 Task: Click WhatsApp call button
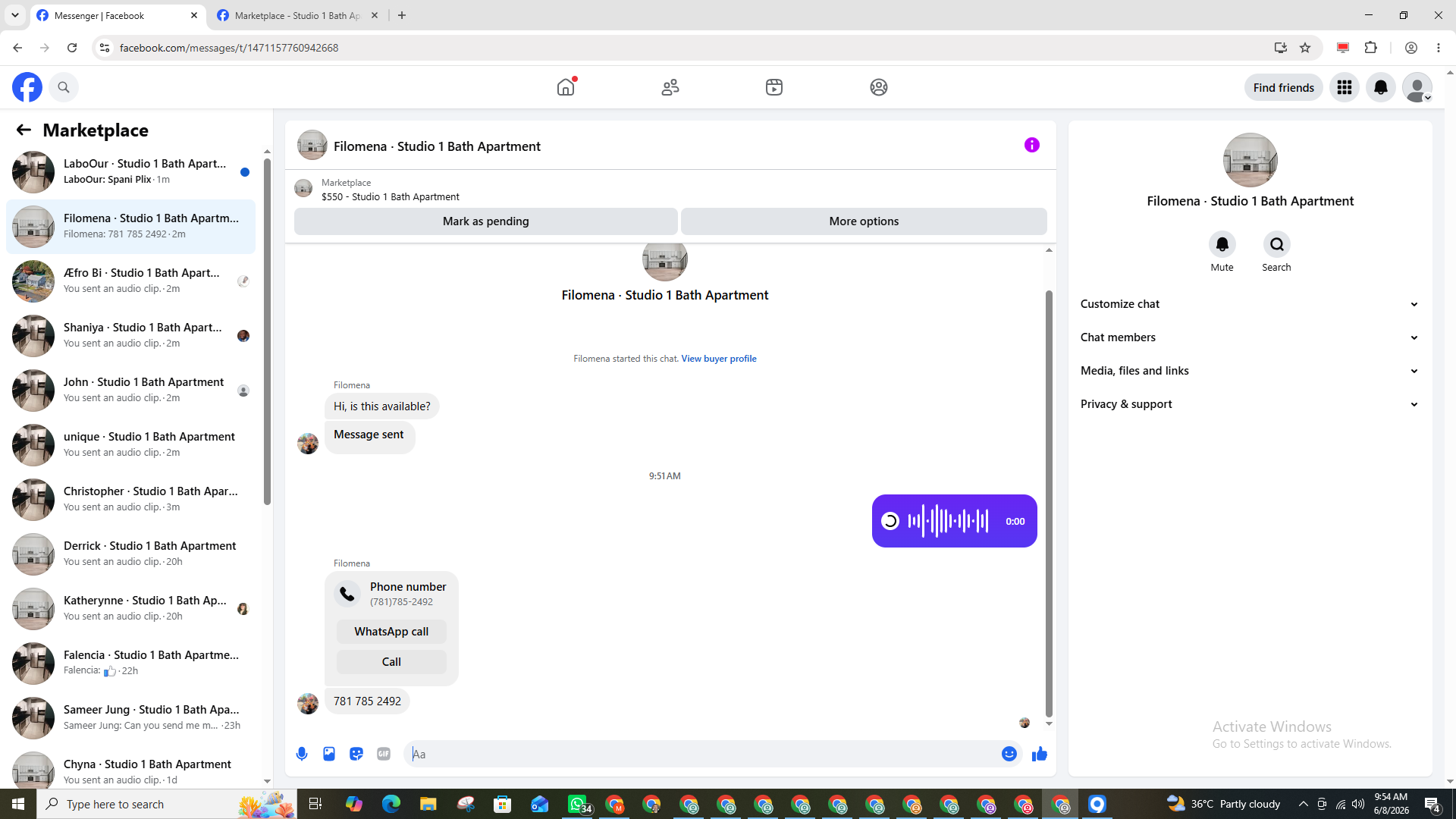391,632
